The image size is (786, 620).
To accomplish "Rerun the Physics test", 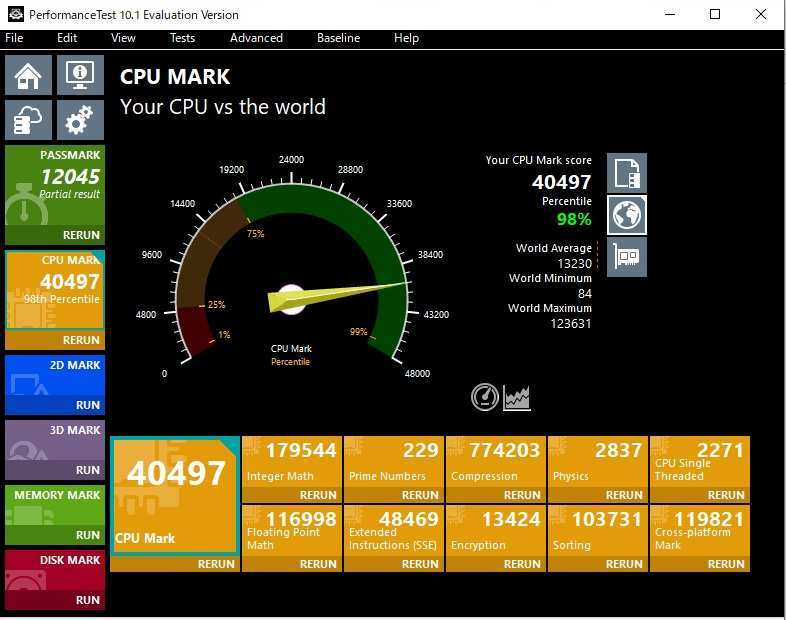I will click(x=624, y=495).
